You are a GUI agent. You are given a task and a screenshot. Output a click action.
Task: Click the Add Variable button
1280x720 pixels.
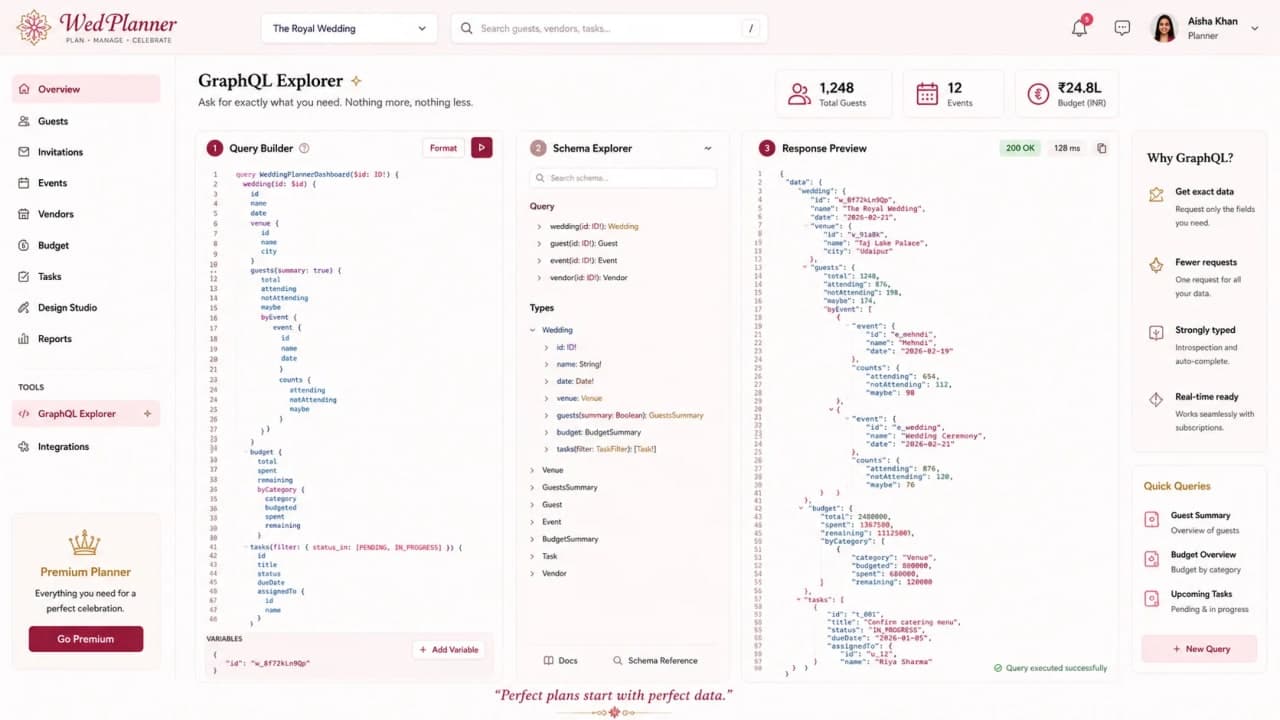[x=449, y=650]
